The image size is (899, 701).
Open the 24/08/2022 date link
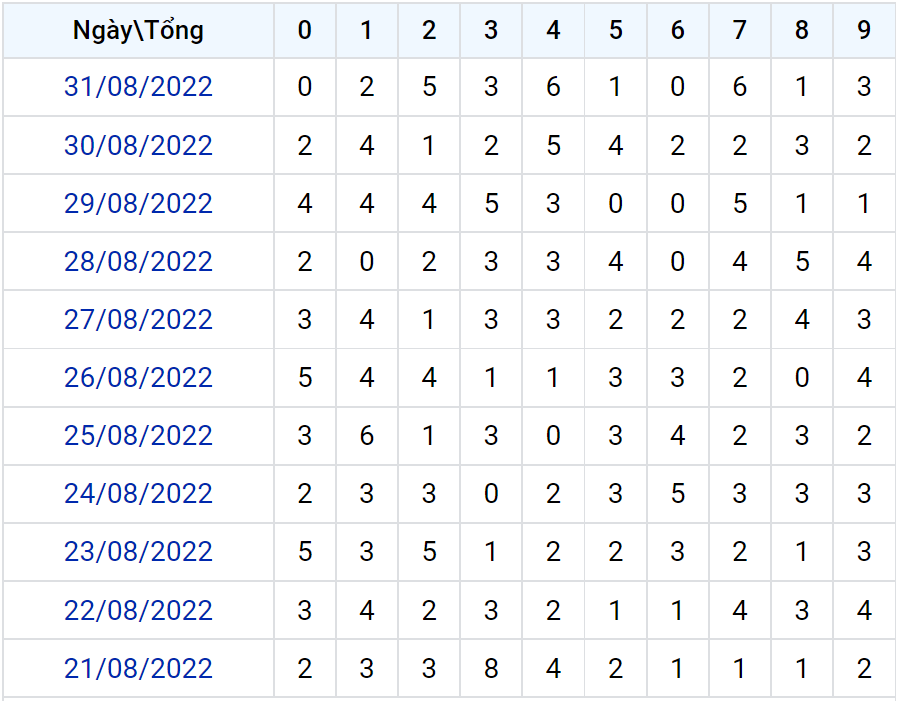point(138,494)
